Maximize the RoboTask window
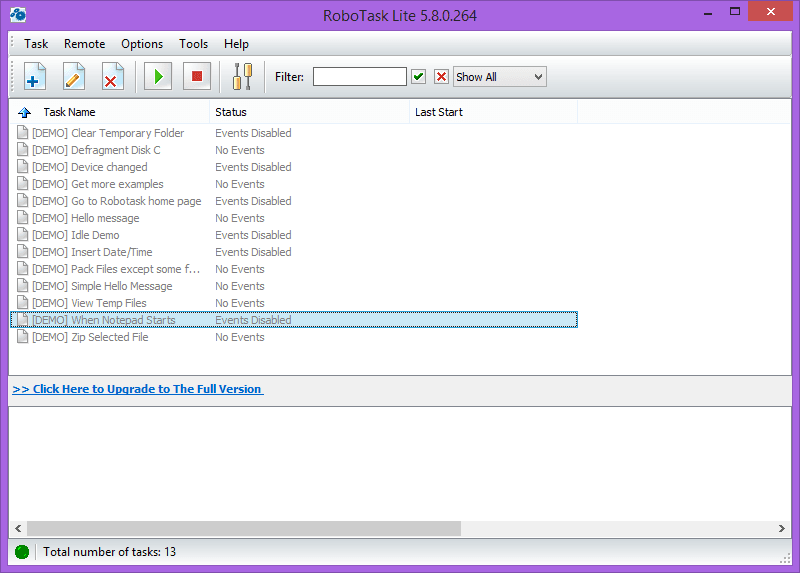The image size is (800, 573). coord(735,12)
